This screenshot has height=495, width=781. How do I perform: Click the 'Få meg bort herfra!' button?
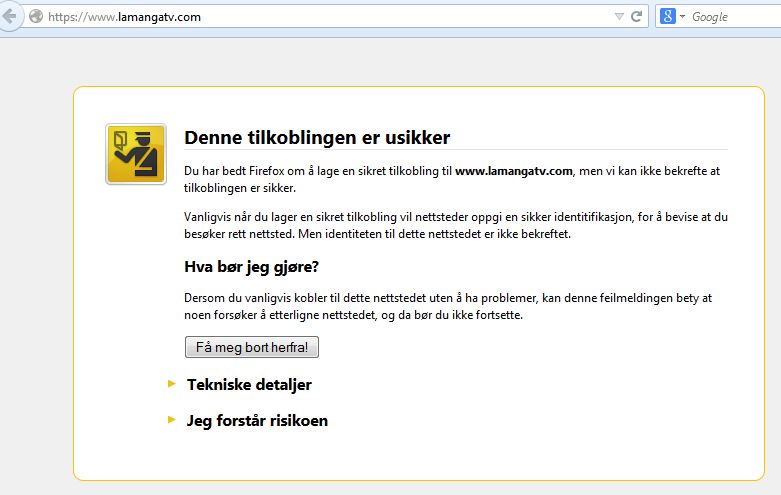(x=252, y=347)
